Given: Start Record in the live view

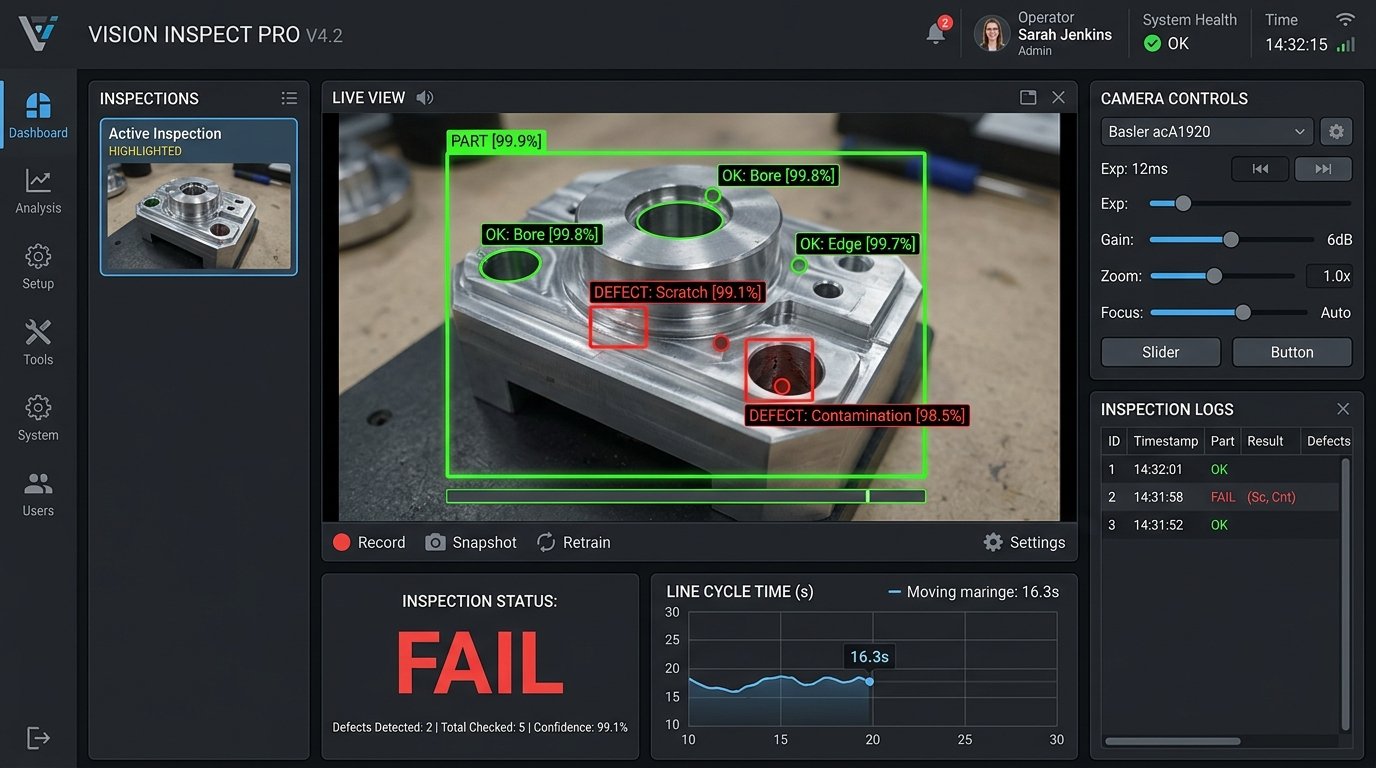Looking at the screenshot, I should coord(369,542).
